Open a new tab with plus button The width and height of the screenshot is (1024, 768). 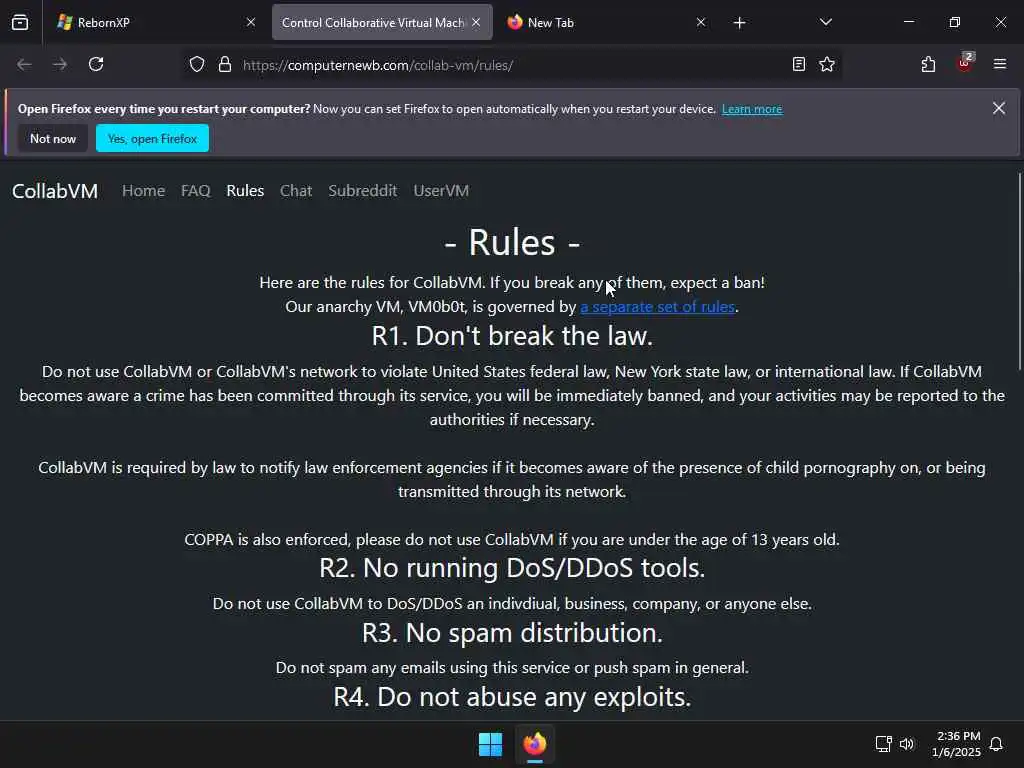(739, 23)
